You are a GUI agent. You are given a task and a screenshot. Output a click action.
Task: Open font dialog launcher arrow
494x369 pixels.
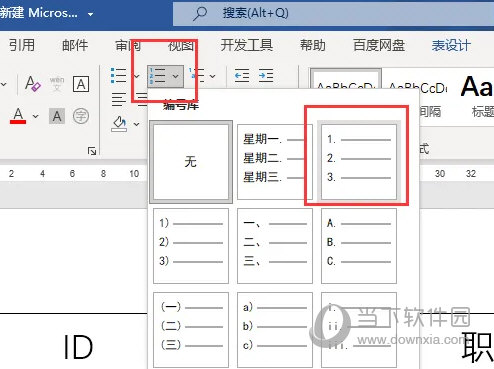pyautogui.click(x=92, y=151)
